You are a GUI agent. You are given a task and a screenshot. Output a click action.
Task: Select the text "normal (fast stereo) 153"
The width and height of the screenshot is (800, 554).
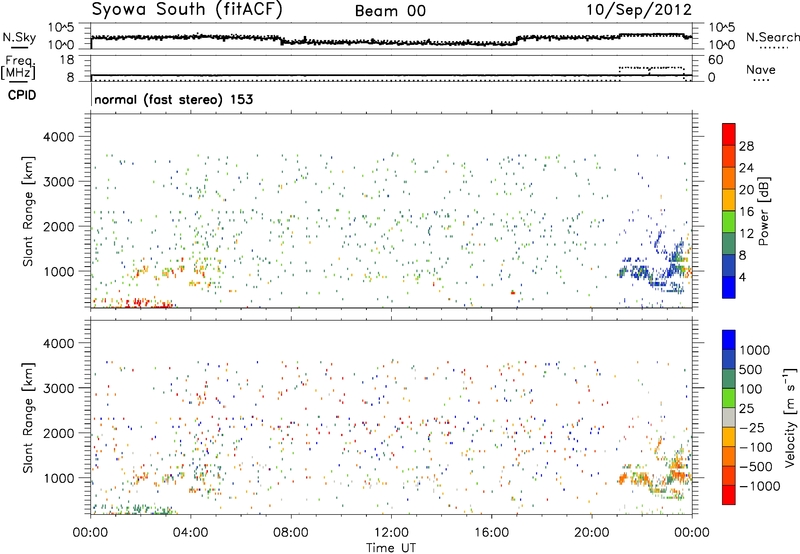[x=173, y=99]
